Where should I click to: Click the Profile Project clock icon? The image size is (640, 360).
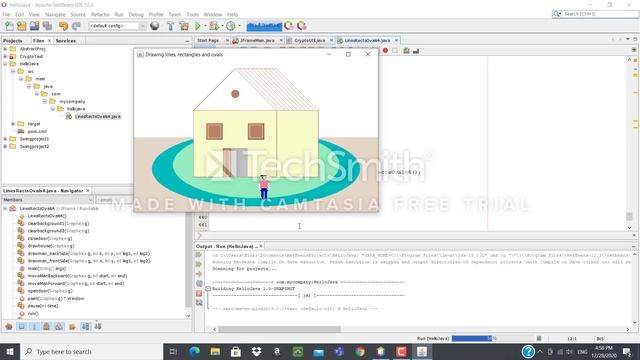pyautogui.click(x=231, y=26)
